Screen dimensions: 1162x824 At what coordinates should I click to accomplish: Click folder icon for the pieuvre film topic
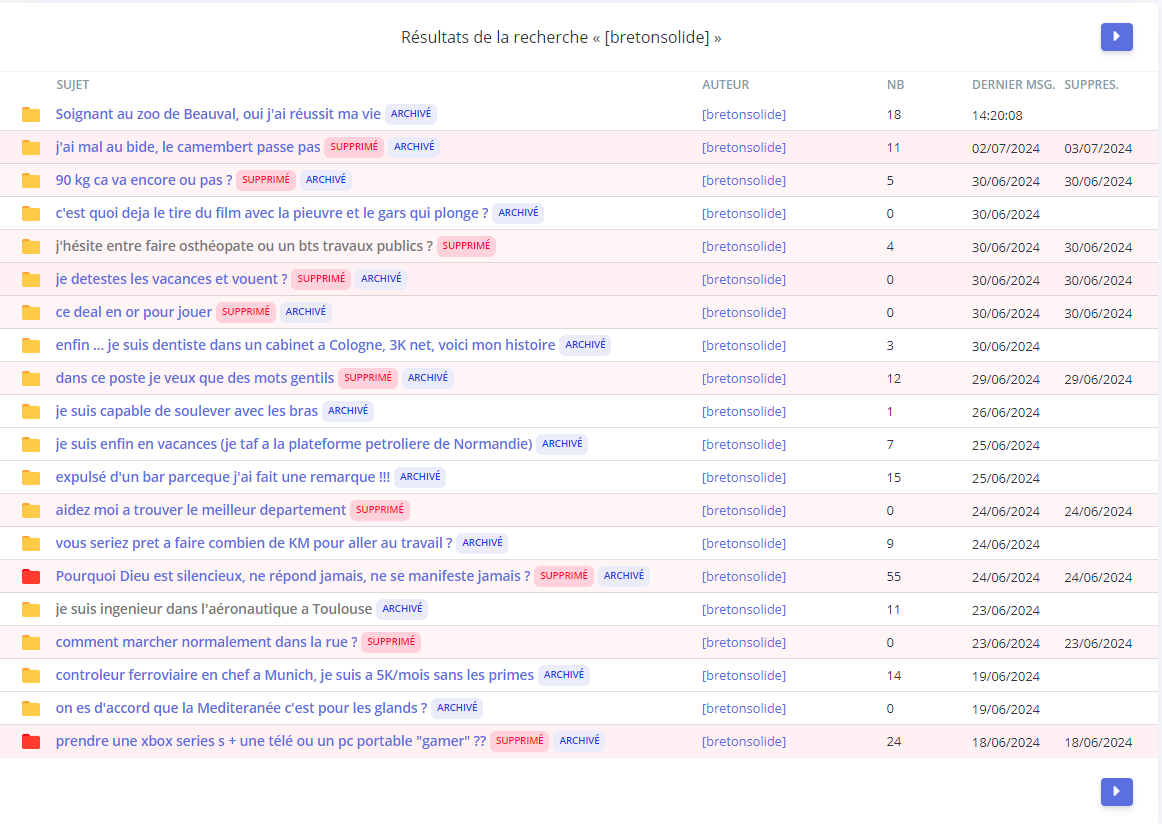31,213
